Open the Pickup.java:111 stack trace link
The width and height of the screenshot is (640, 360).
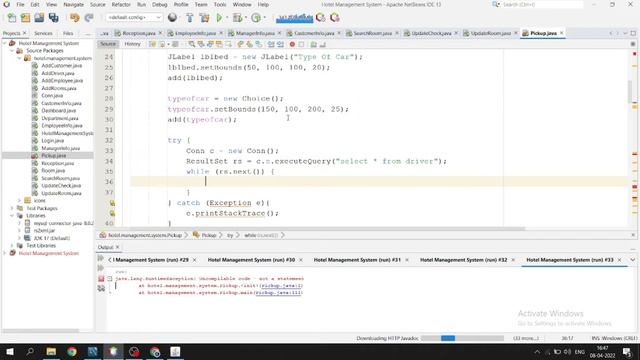click(279, 293)
